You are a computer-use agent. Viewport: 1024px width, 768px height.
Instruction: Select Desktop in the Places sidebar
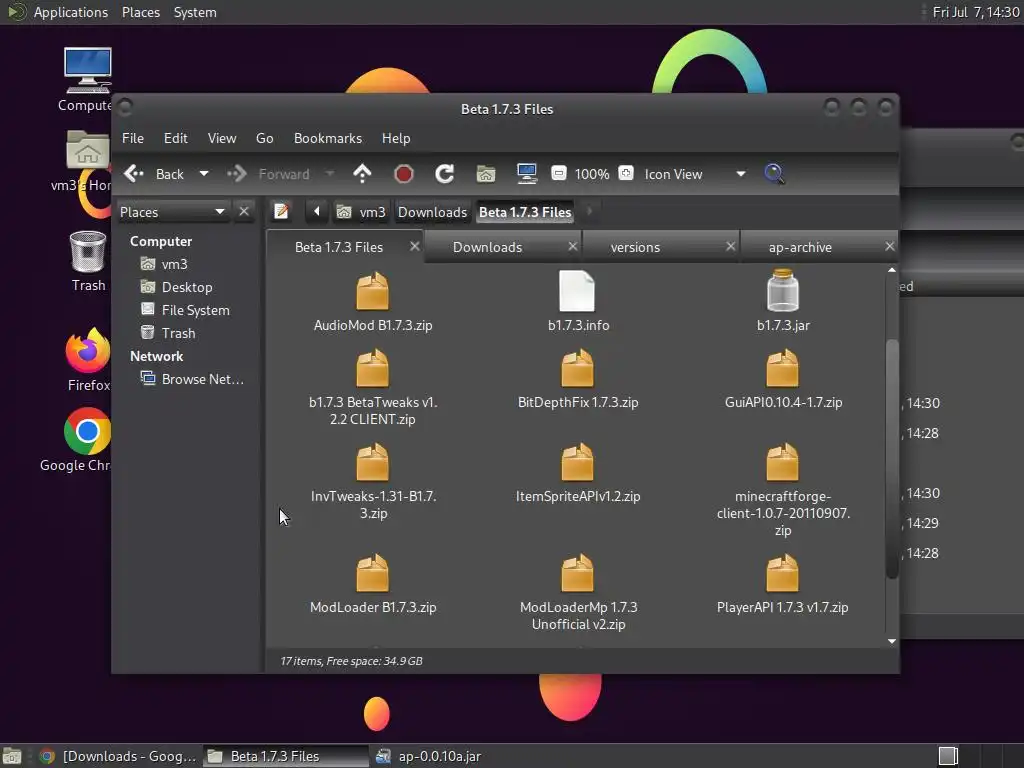click(x=187, y=287)
